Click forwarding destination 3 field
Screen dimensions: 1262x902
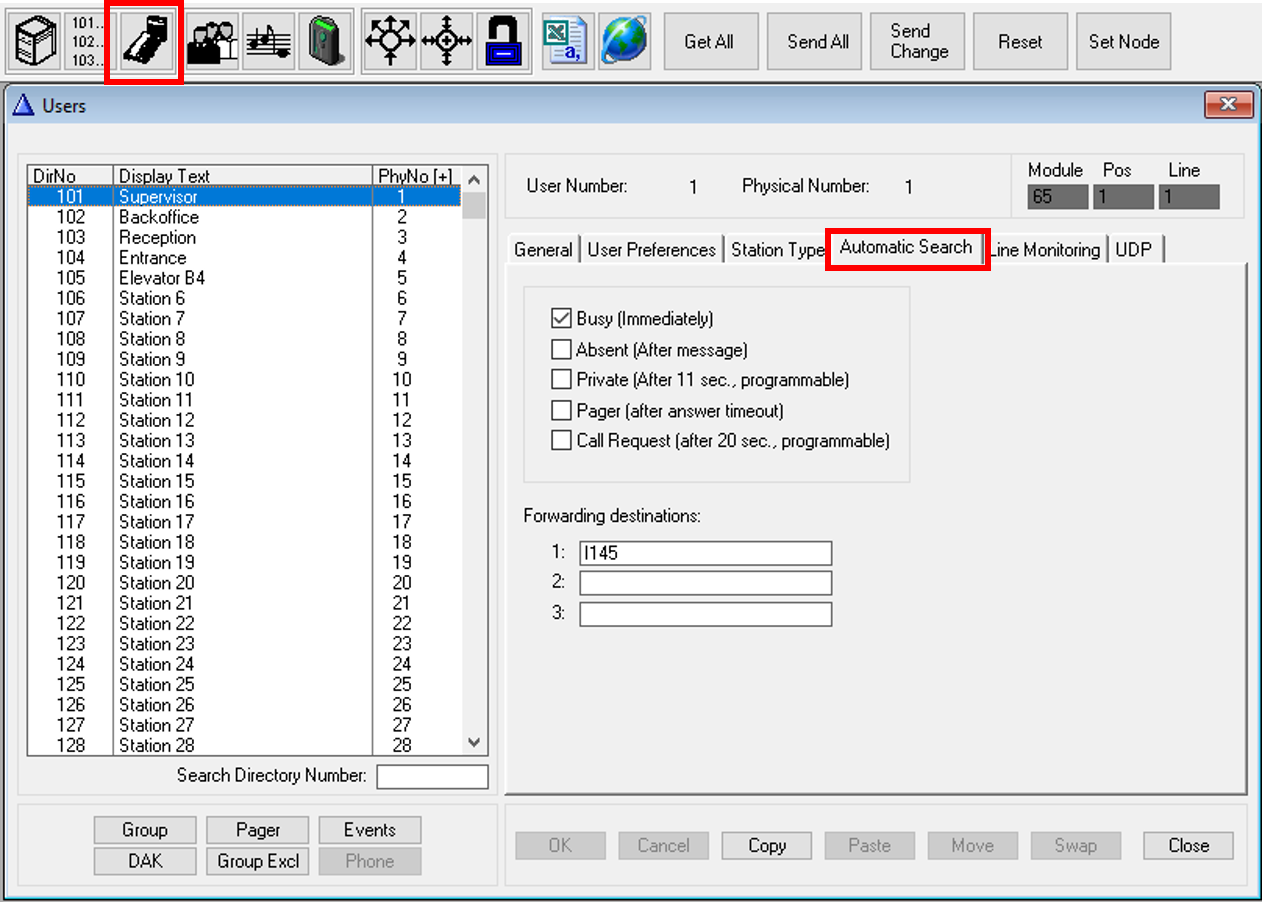(x=705, y=614)
